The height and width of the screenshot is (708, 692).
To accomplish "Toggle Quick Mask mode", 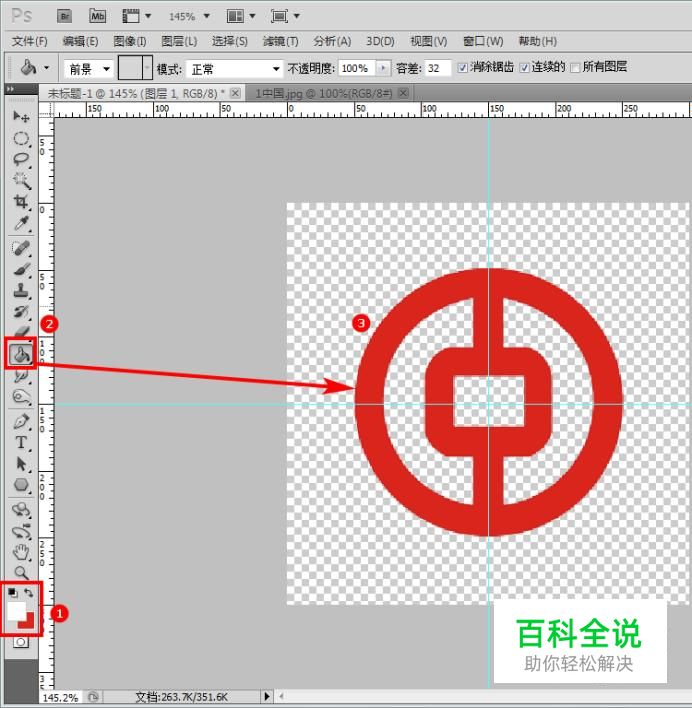I will [x=21, y=642].
